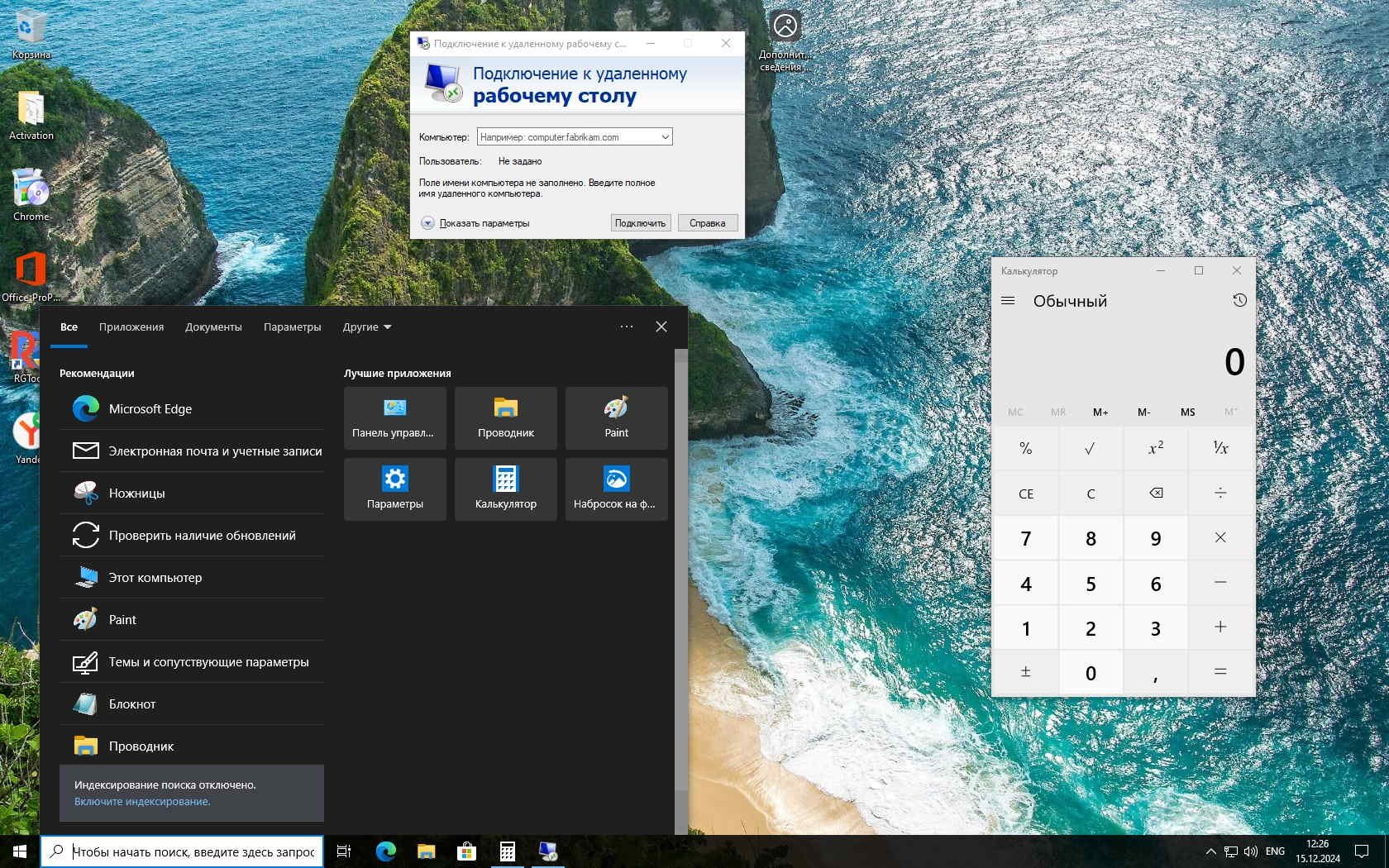Open the Другие filter dropdown
Image resolution: width=1389 pixels, height=868 pixels.
[x=367, y=327]
